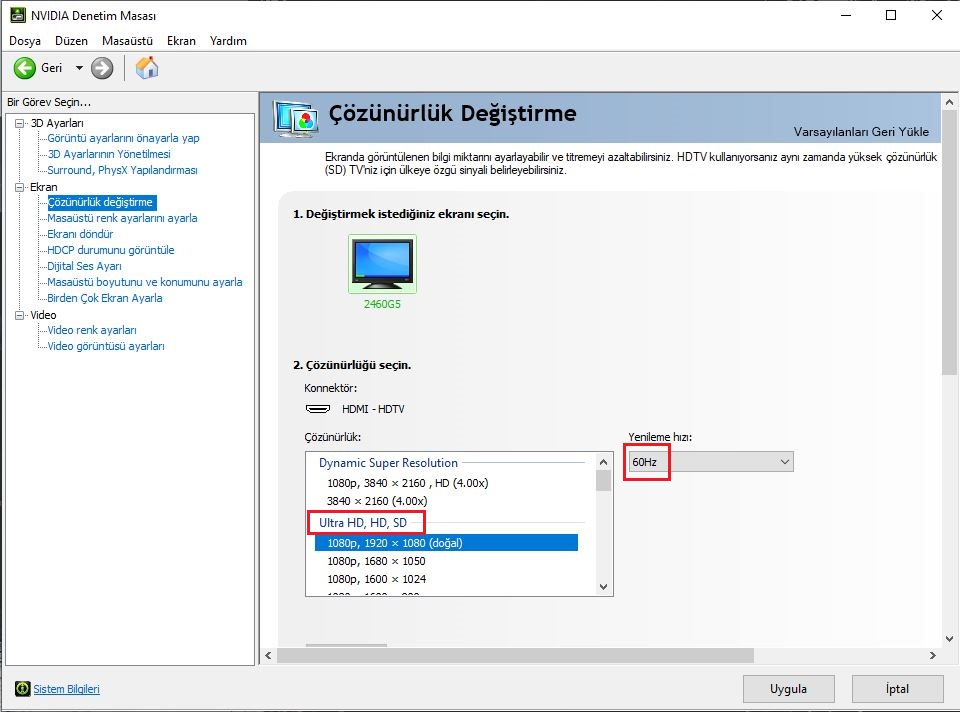Open Dijital Ses Ayarı
This screenshot has width=960, height=712.
pyautogui.click(x=84, y=266)
